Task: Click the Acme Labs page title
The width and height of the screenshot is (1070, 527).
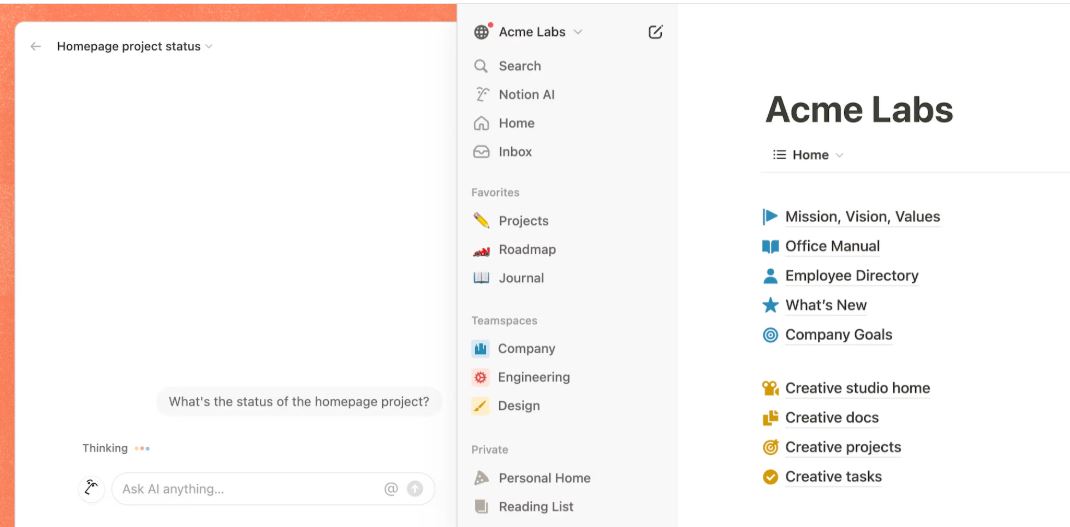Action: click(858, 110)
